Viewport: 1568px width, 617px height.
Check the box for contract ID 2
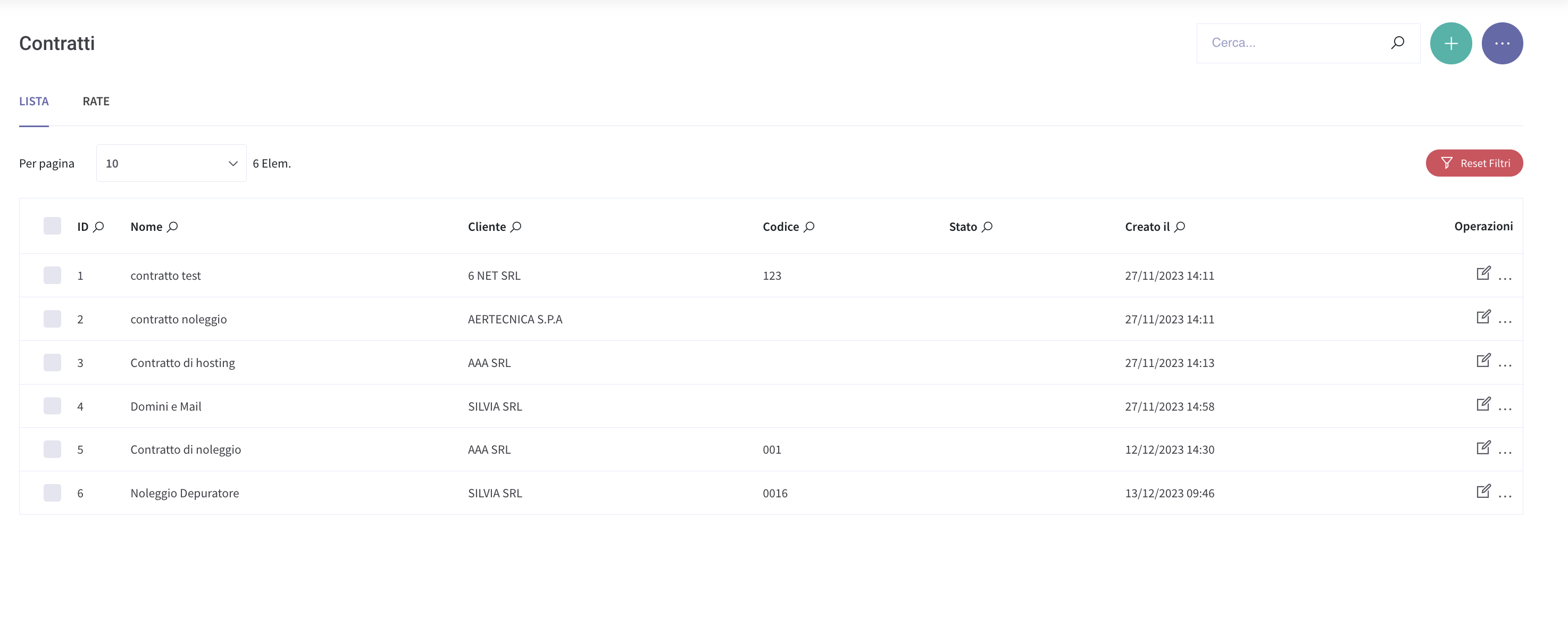pos(52,319)
